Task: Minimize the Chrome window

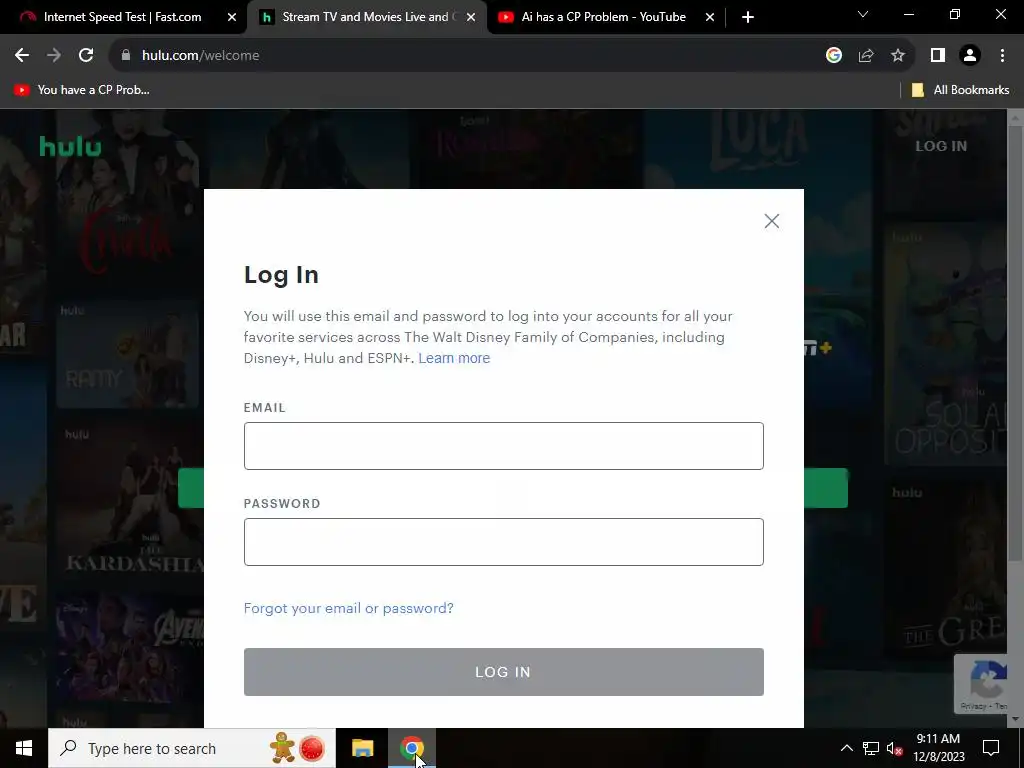Action: [x=908, y=14]
